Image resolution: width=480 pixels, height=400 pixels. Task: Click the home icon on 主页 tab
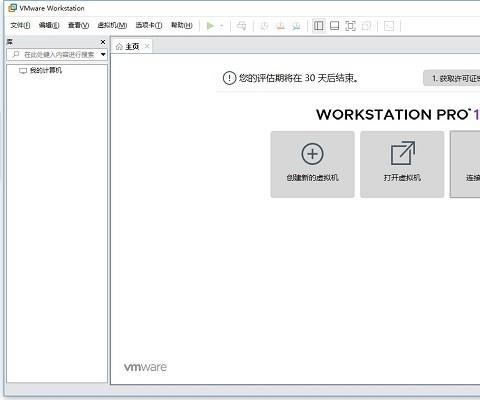tap(119, 47)
